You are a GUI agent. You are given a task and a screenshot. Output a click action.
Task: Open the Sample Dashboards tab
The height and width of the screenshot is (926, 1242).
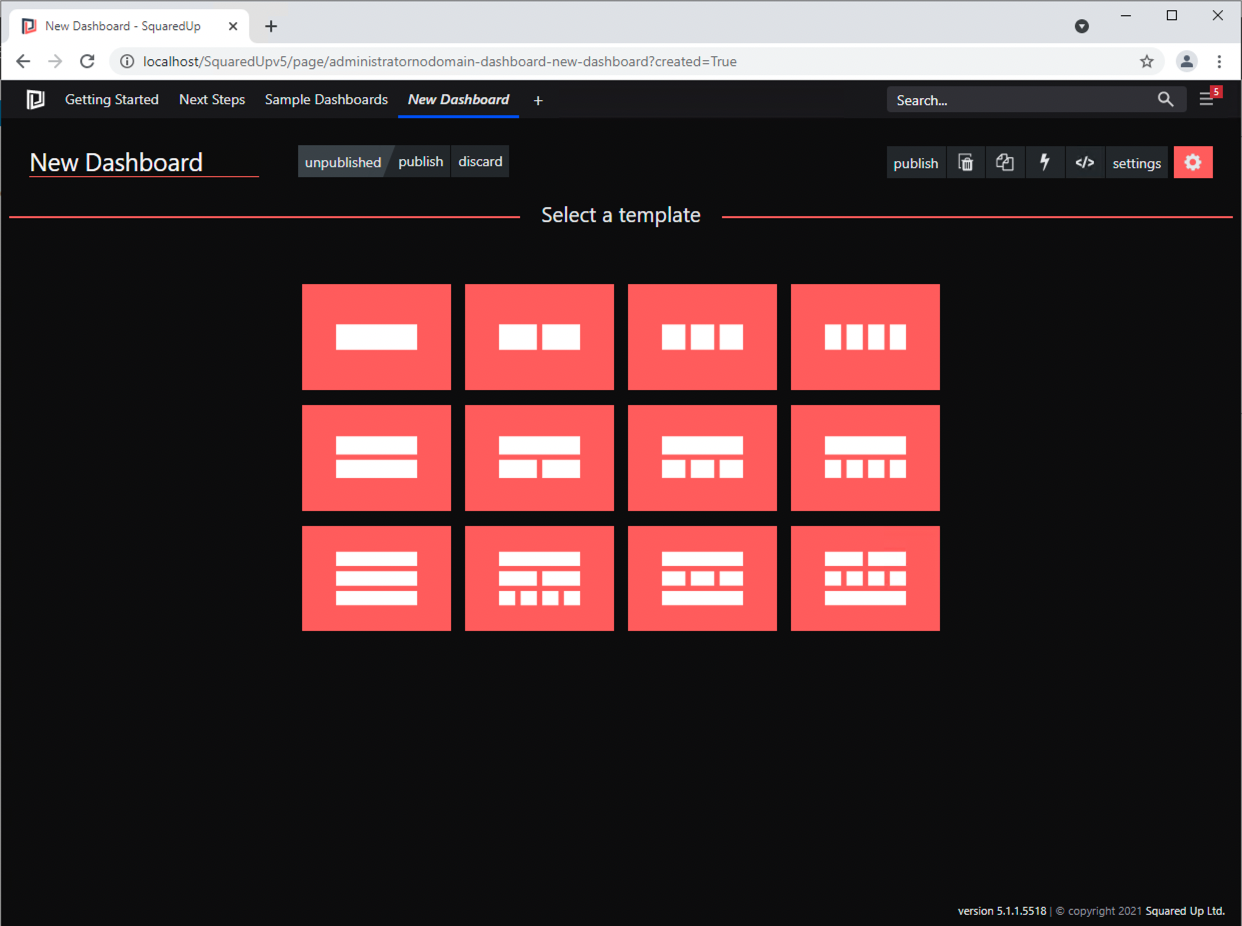pos(326,100)
